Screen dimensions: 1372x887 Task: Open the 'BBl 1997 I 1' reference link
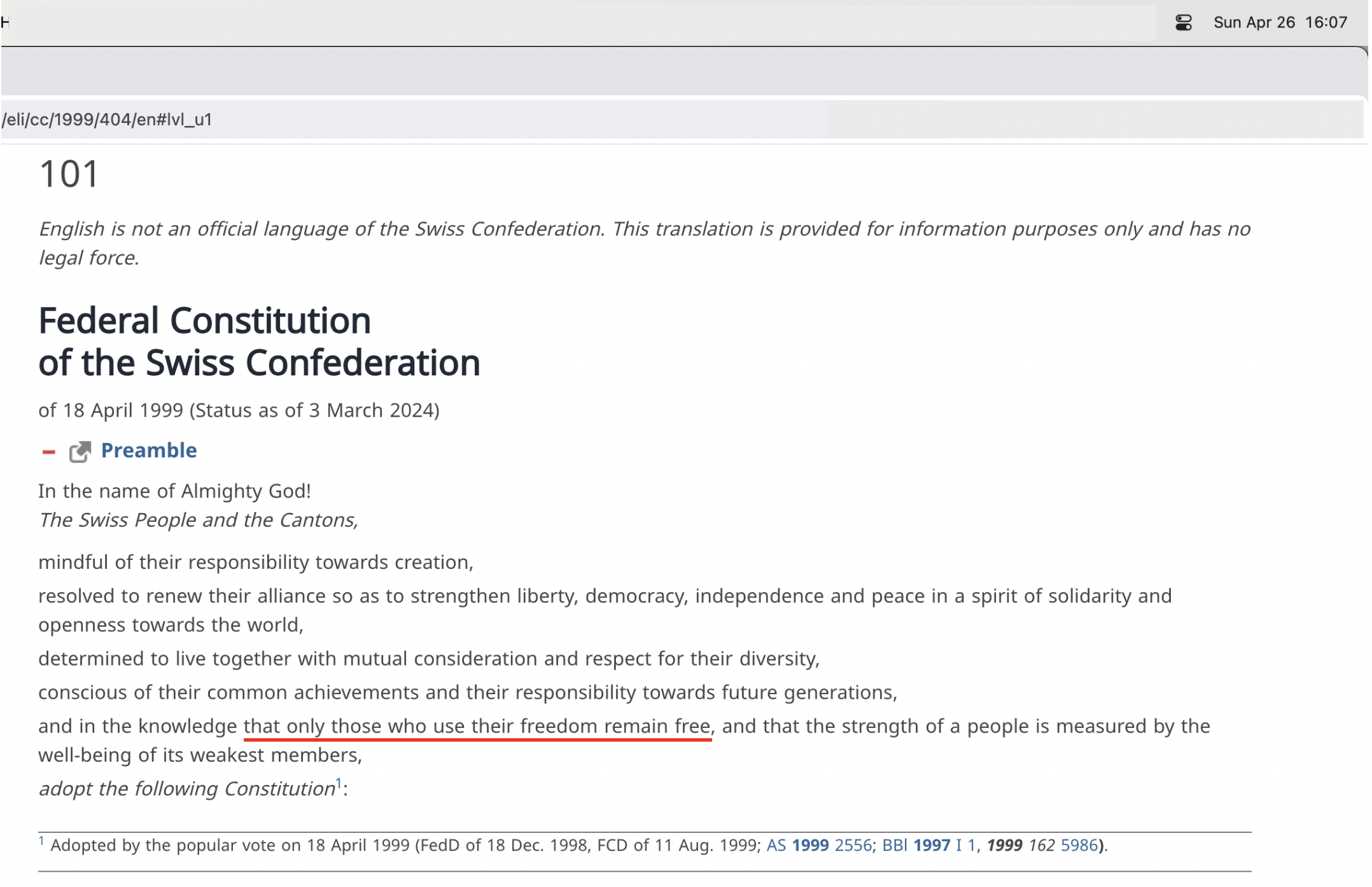[928, 845]
